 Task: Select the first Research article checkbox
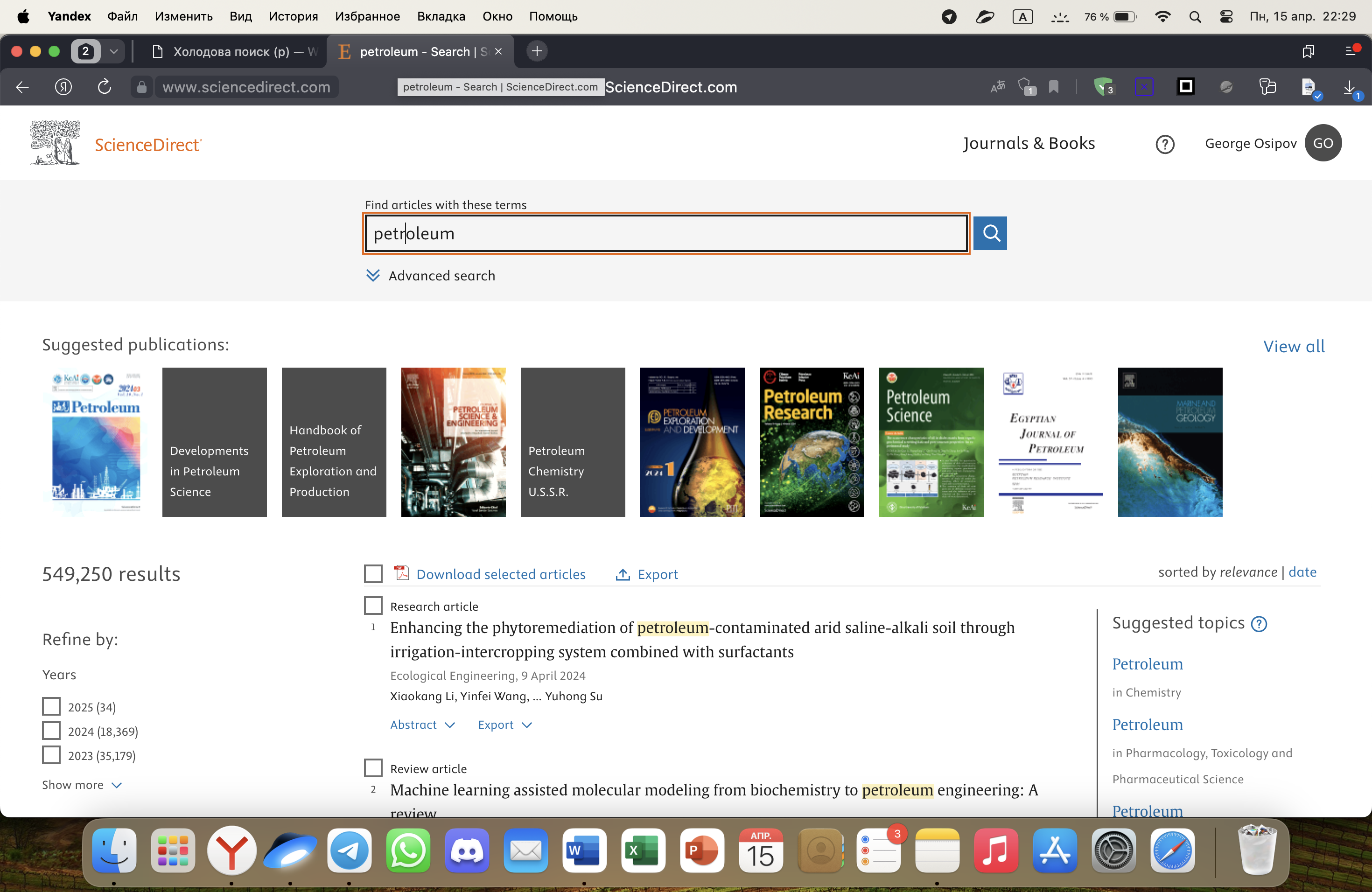(x=373, y=606)
